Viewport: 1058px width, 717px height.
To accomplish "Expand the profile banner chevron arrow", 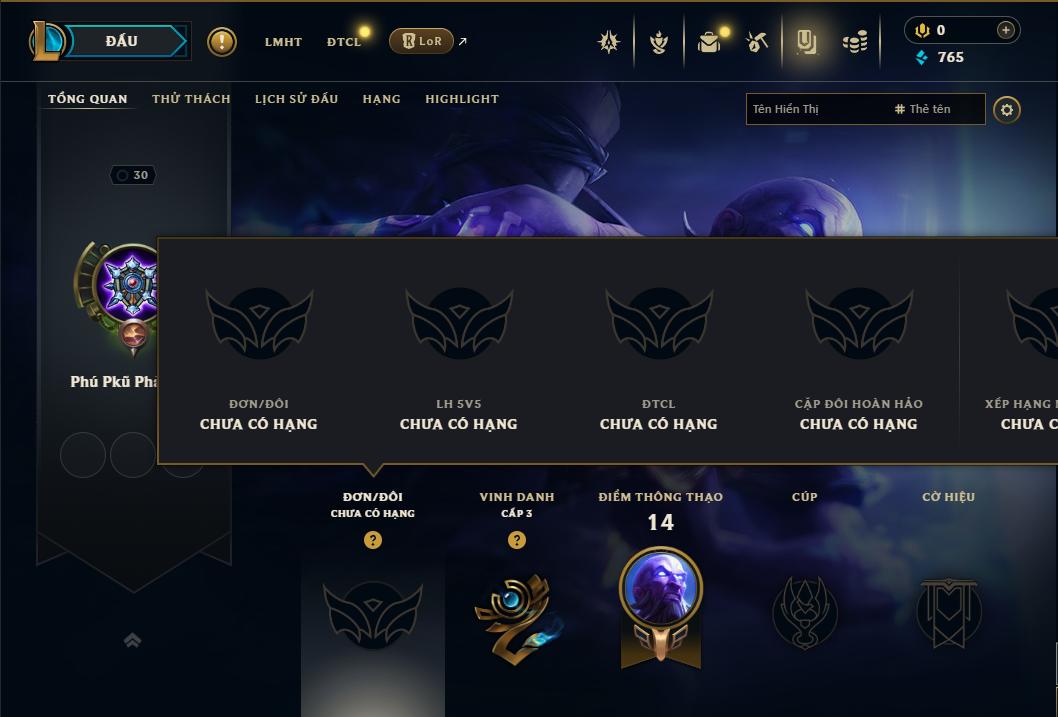I will coord(133,640).
